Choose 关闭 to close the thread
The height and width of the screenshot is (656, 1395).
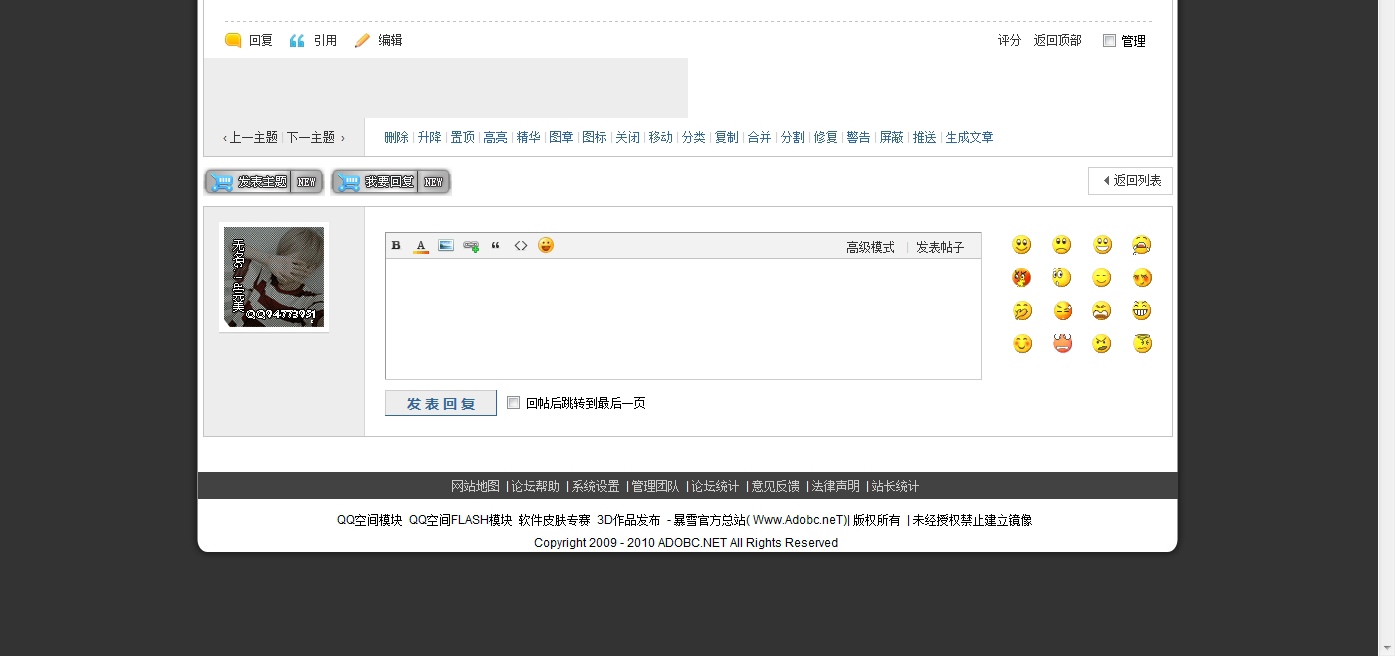point(627,138)
